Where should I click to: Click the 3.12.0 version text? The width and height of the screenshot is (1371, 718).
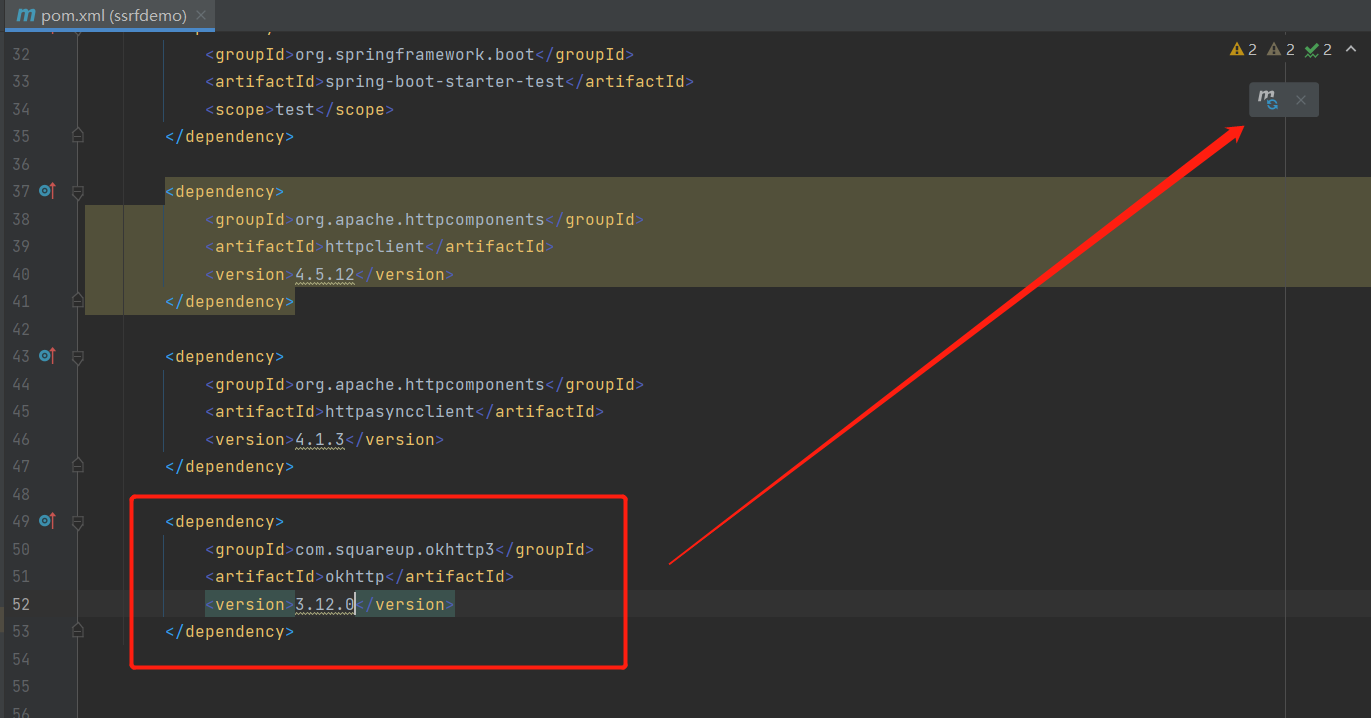pos(325,604)
